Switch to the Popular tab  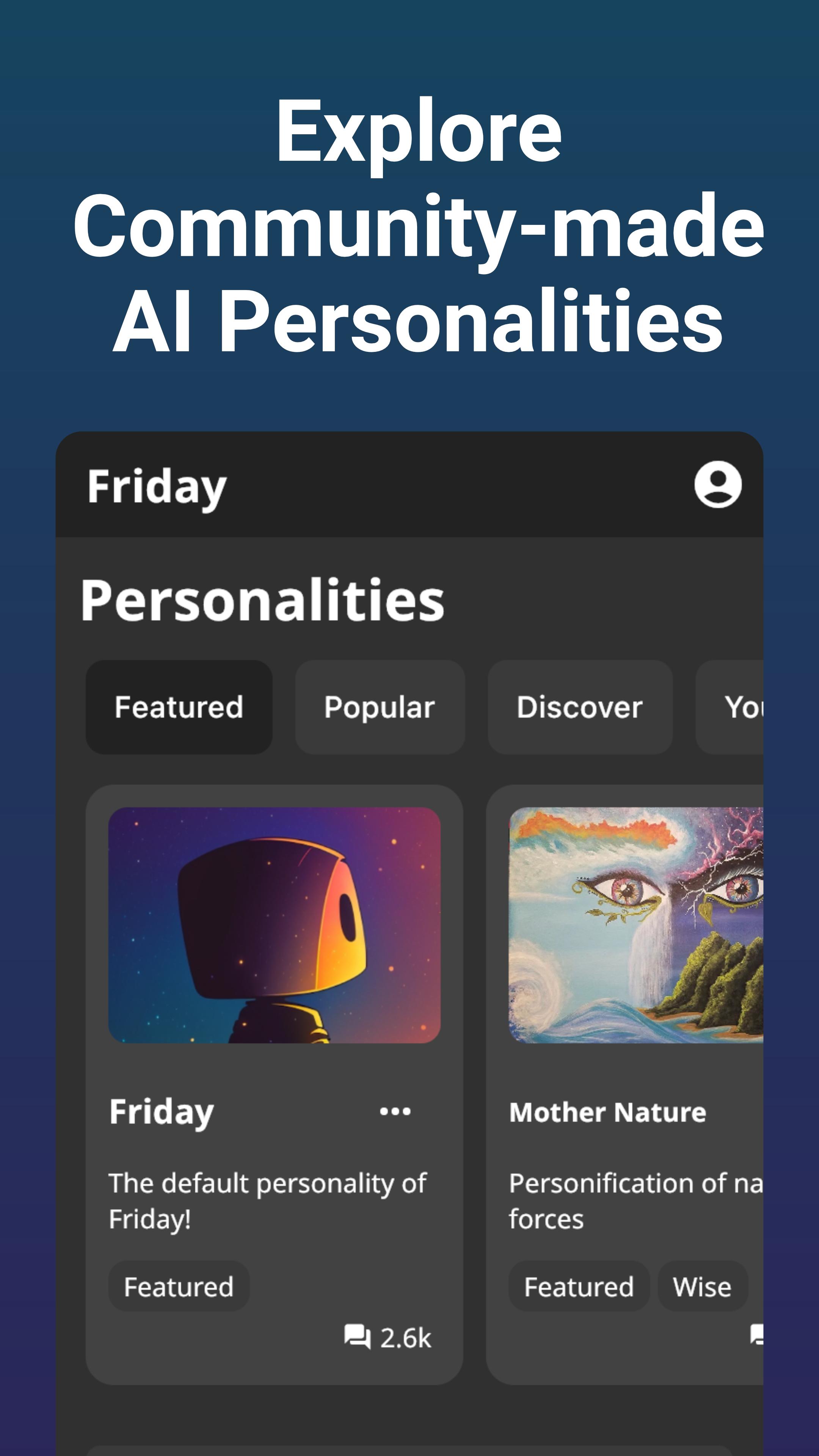[x=380, y=707]
